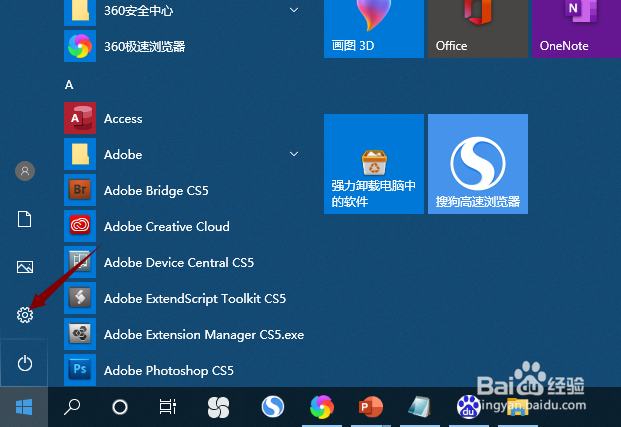Open 360 browser on taskbar
Image resolution: width=621 pixels, height=427 pixels.
coord(322,407)
